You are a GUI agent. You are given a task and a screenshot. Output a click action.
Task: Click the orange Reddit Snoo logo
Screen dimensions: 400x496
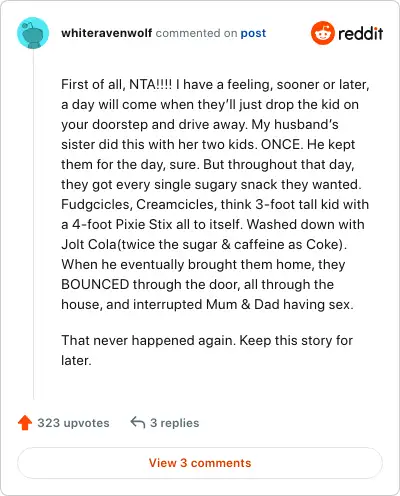(322, 33)
